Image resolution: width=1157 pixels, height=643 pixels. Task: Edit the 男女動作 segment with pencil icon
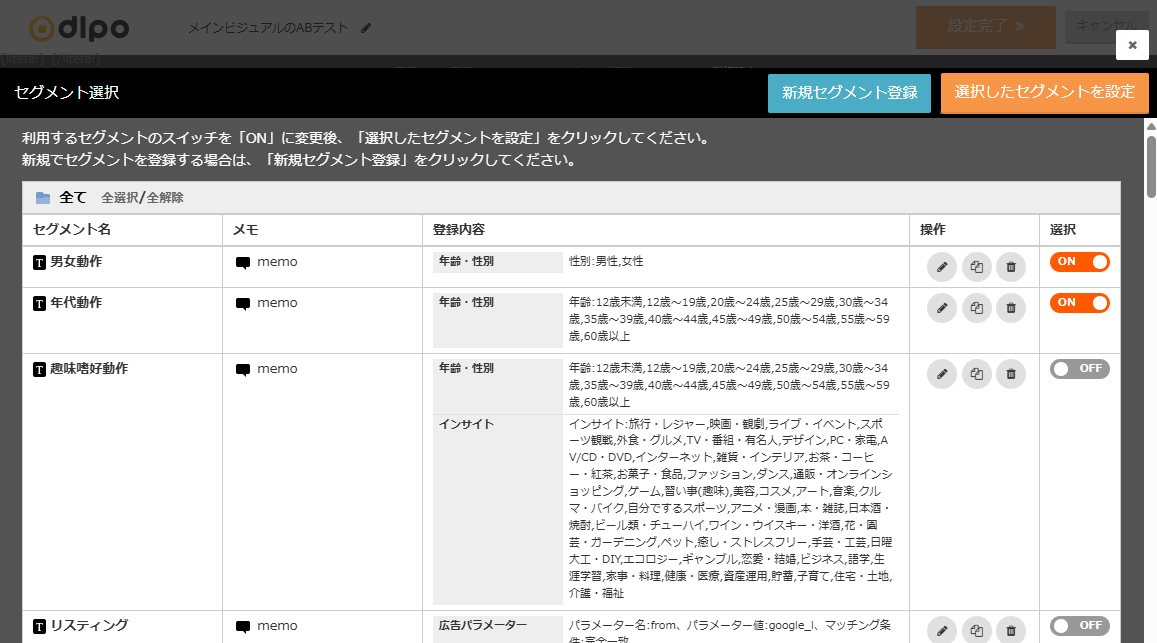(942, 267)
